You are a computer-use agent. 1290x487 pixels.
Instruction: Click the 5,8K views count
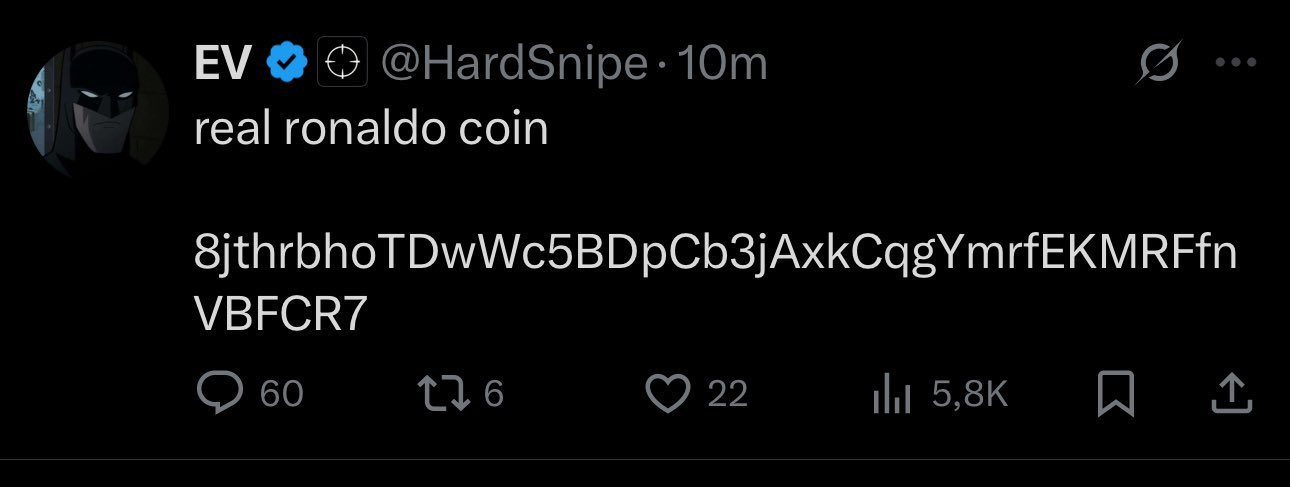[969, 394]
